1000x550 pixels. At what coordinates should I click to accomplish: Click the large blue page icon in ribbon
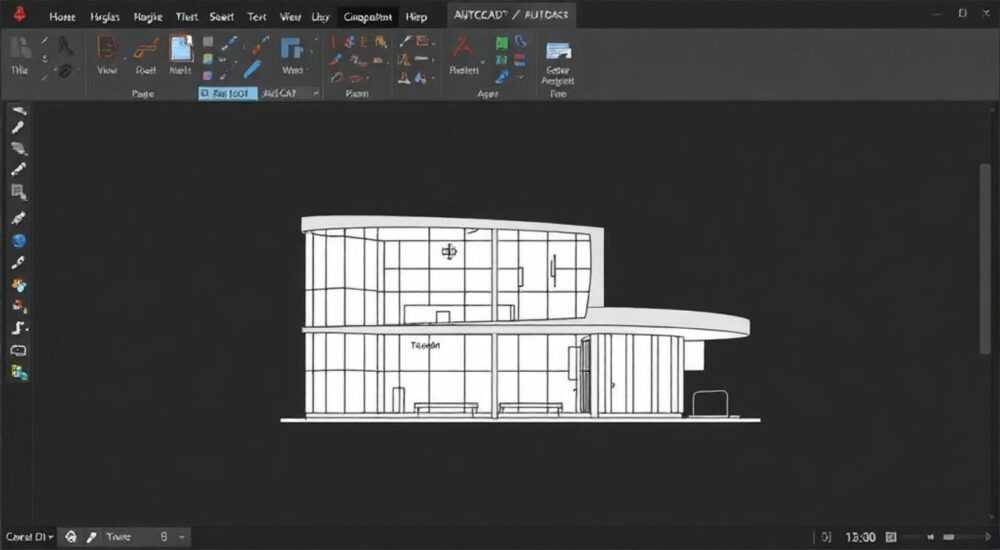180,48
